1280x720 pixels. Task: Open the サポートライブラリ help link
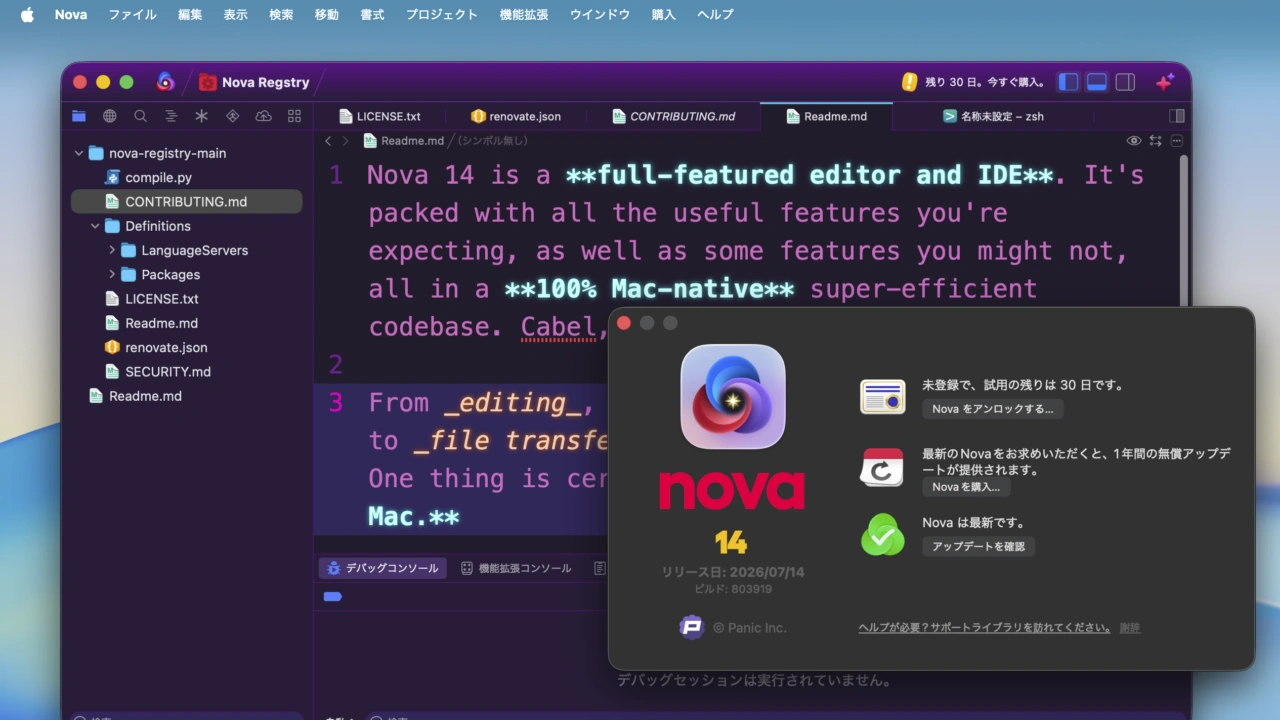[x=984, y=627]
